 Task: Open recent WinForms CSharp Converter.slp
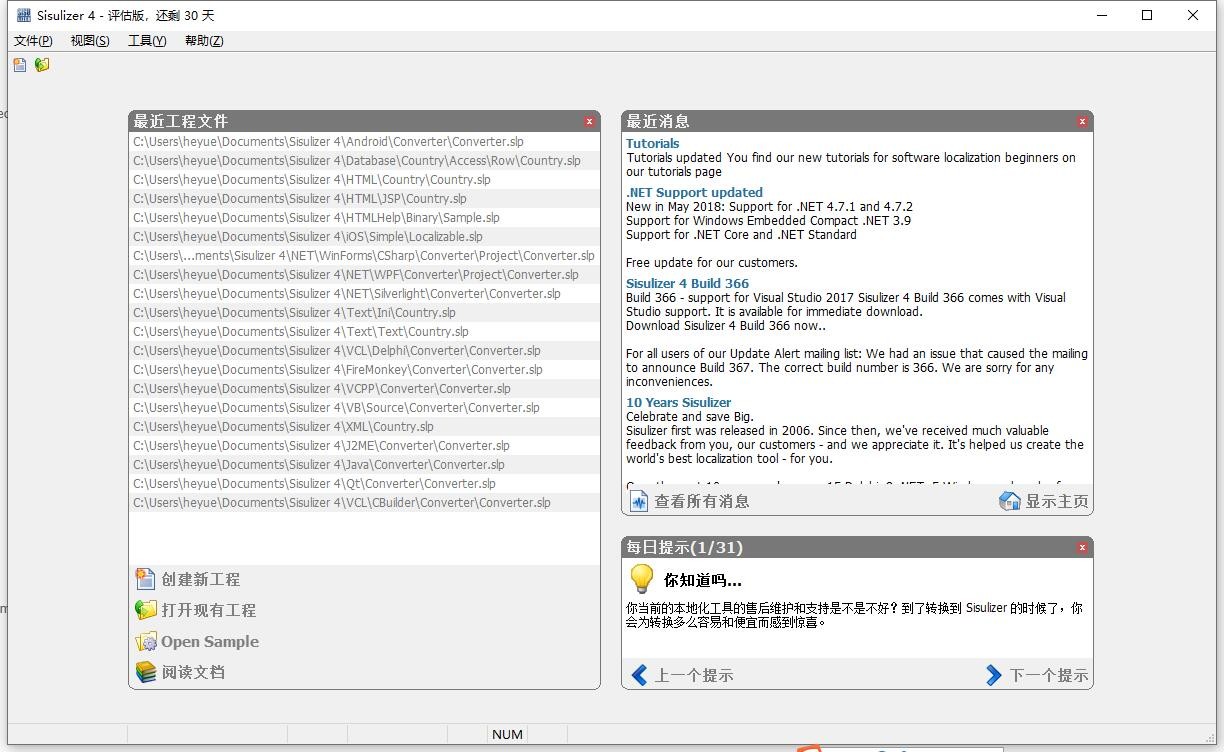(x=365, y=255)
